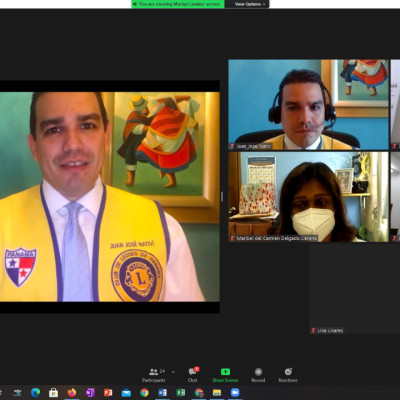Open the Reactions menu
The width and height of the screenshot is (400, 400).
tap(288, 375)
